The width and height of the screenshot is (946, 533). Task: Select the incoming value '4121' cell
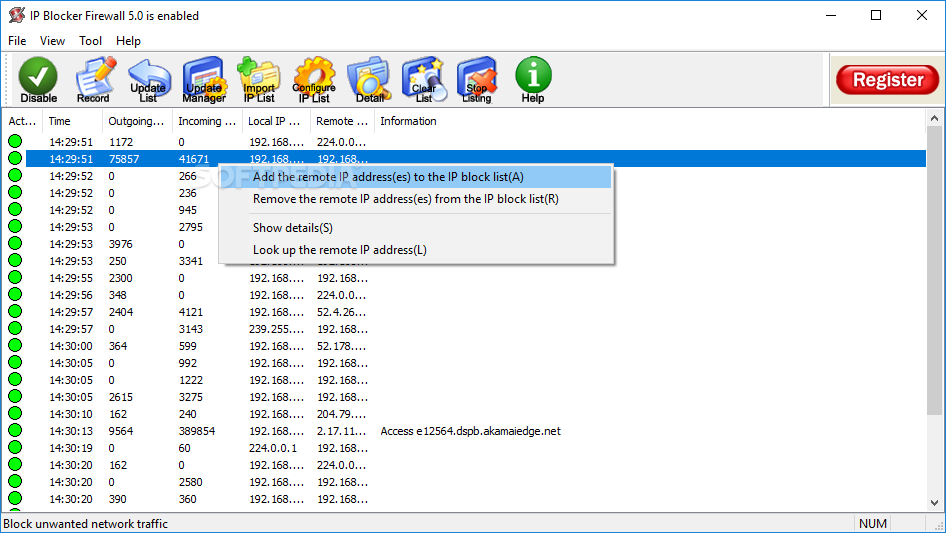point(191,312)
